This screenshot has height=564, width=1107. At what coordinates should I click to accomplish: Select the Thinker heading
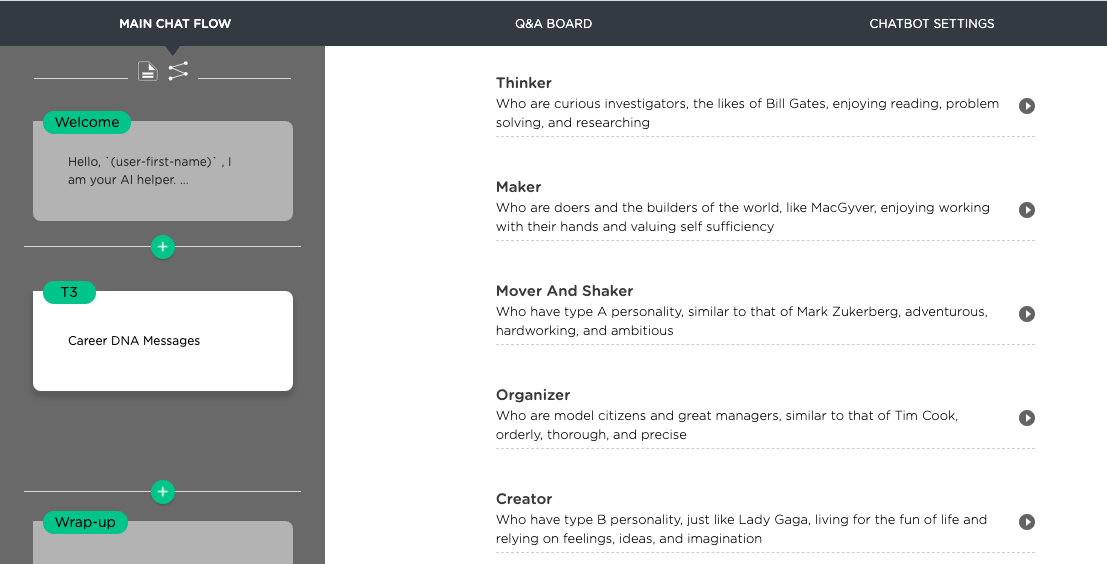(x=524, y=83)
